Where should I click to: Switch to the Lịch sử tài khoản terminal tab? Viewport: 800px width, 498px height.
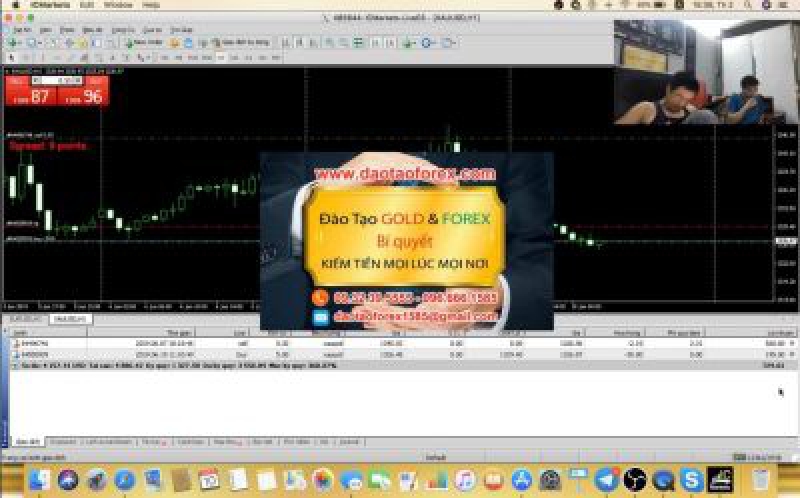pos(109,442)
